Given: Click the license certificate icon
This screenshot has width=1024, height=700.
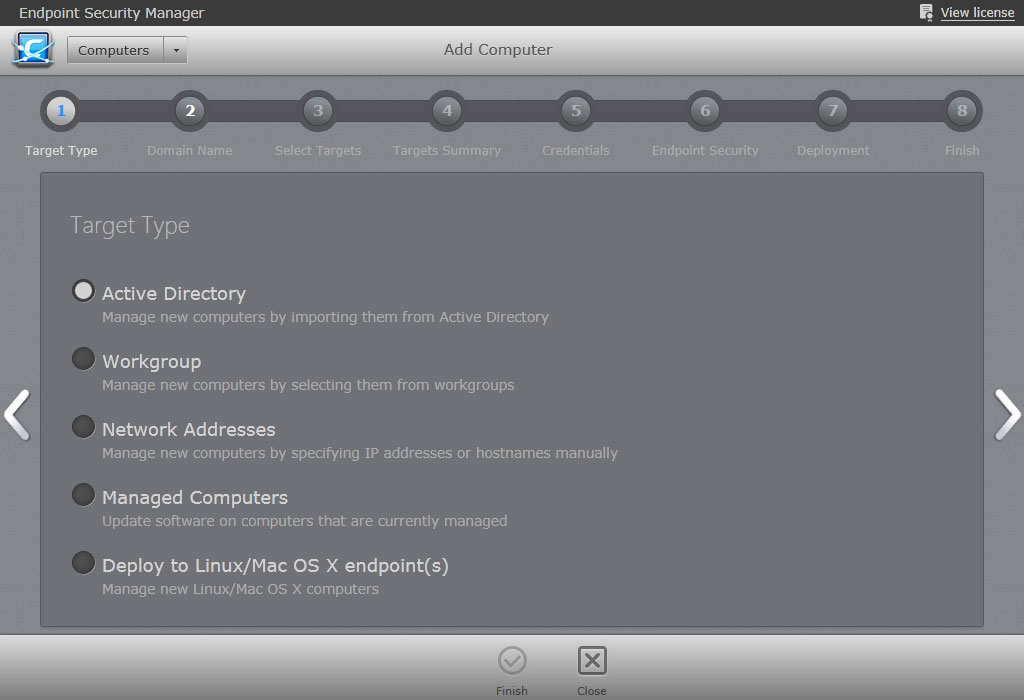Looking at the screenshot, I should (x=926, y=12).
